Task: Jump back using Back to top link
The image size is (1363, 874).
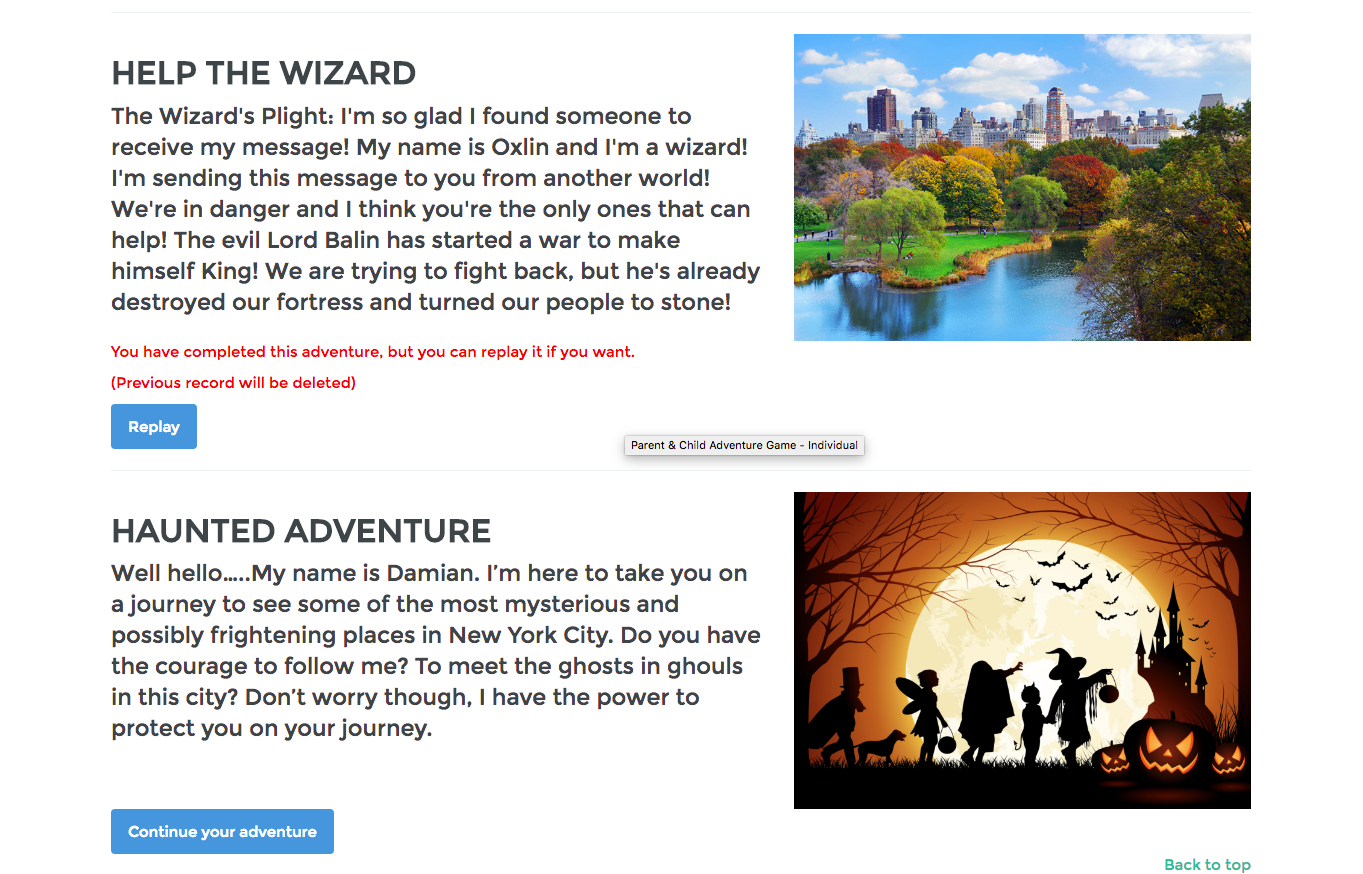Action: coord(1207,864)
